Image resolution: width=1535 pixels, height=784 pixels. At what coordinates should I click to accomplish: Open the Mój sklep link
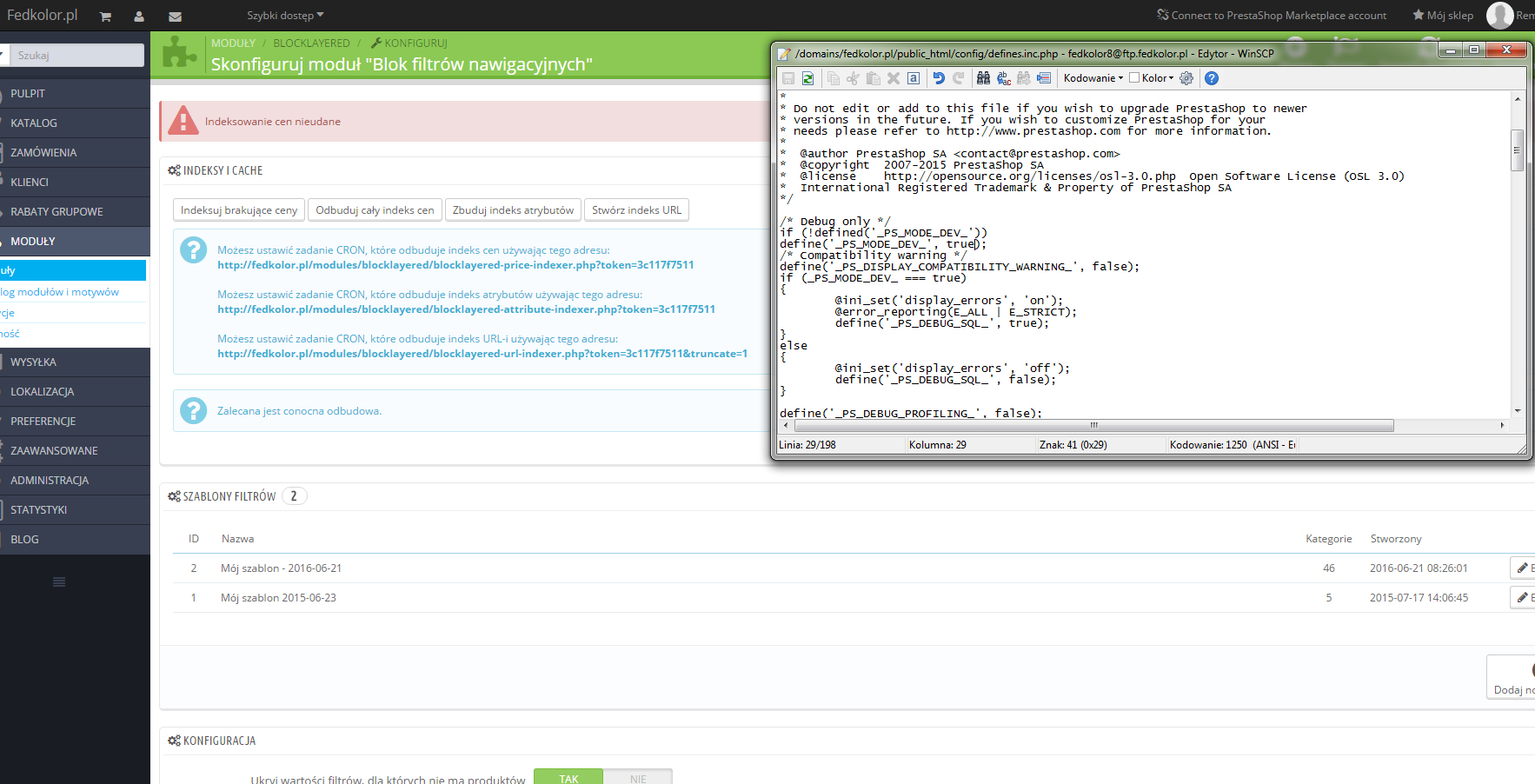(x=1443, y=16)
